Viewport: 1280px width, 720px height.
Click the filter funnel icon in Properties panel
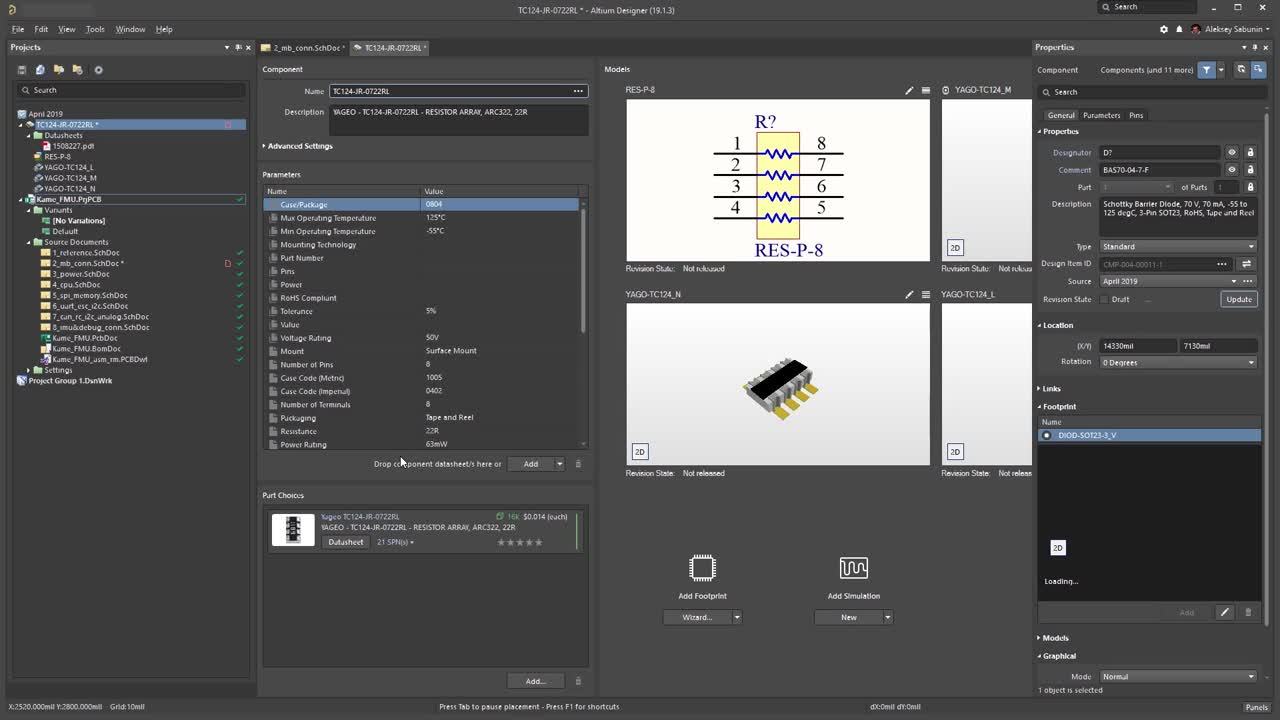click(1207, 70)
